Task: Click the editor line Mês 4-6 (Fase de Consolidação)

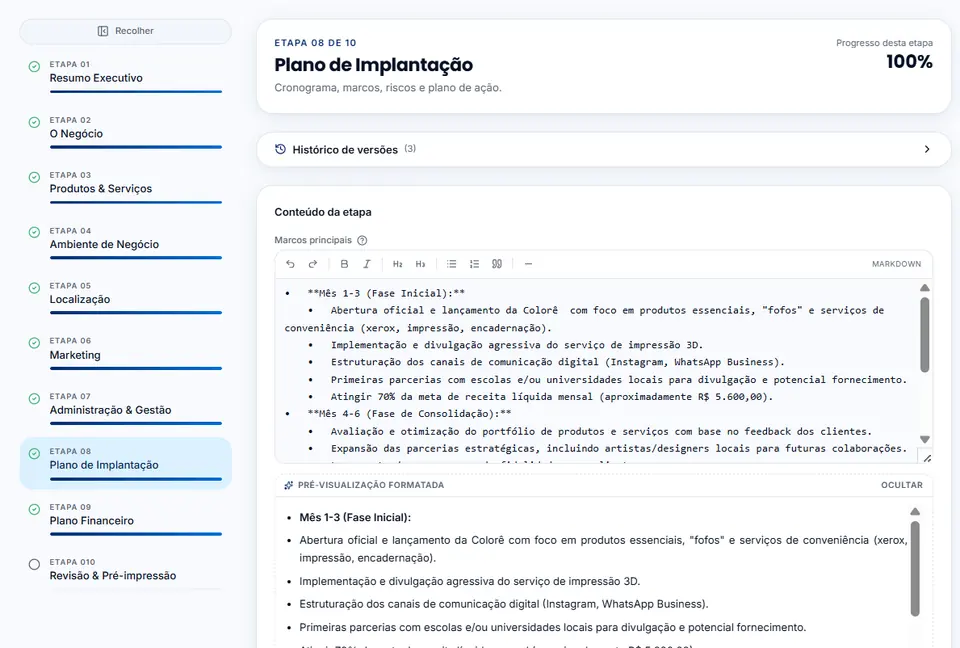Action: point(409,414)
